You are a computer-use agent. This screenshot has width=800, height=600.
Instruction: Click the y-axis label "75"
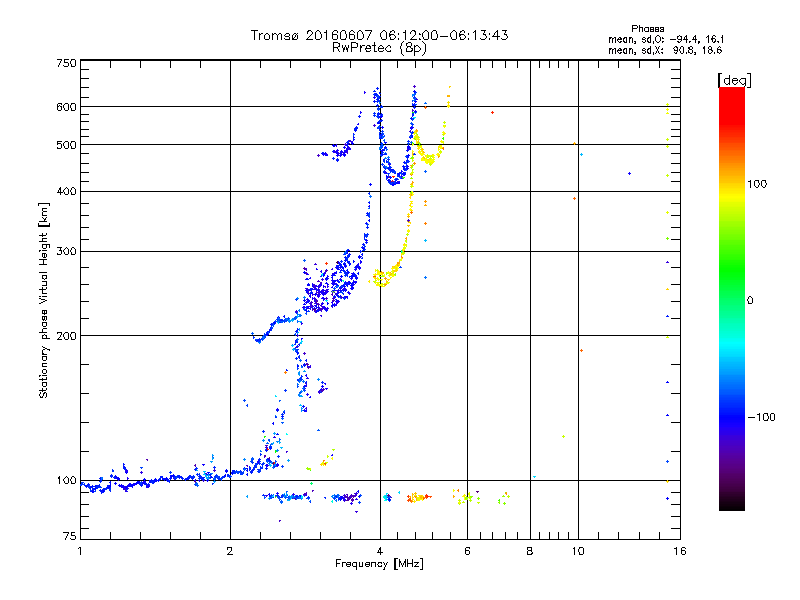[x=69, y=536]
